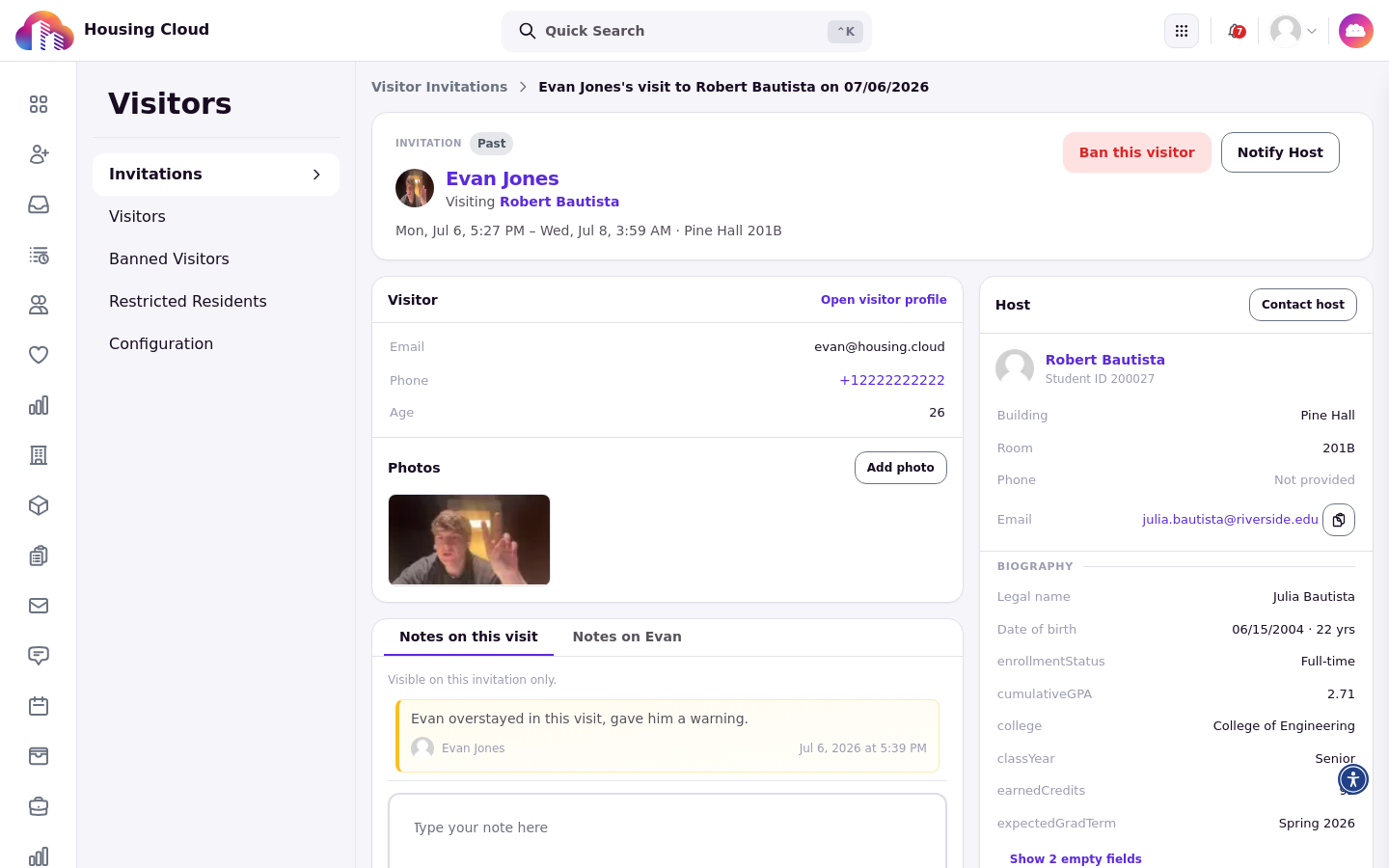Open Evan's photo thumbnail

point(469,540)
